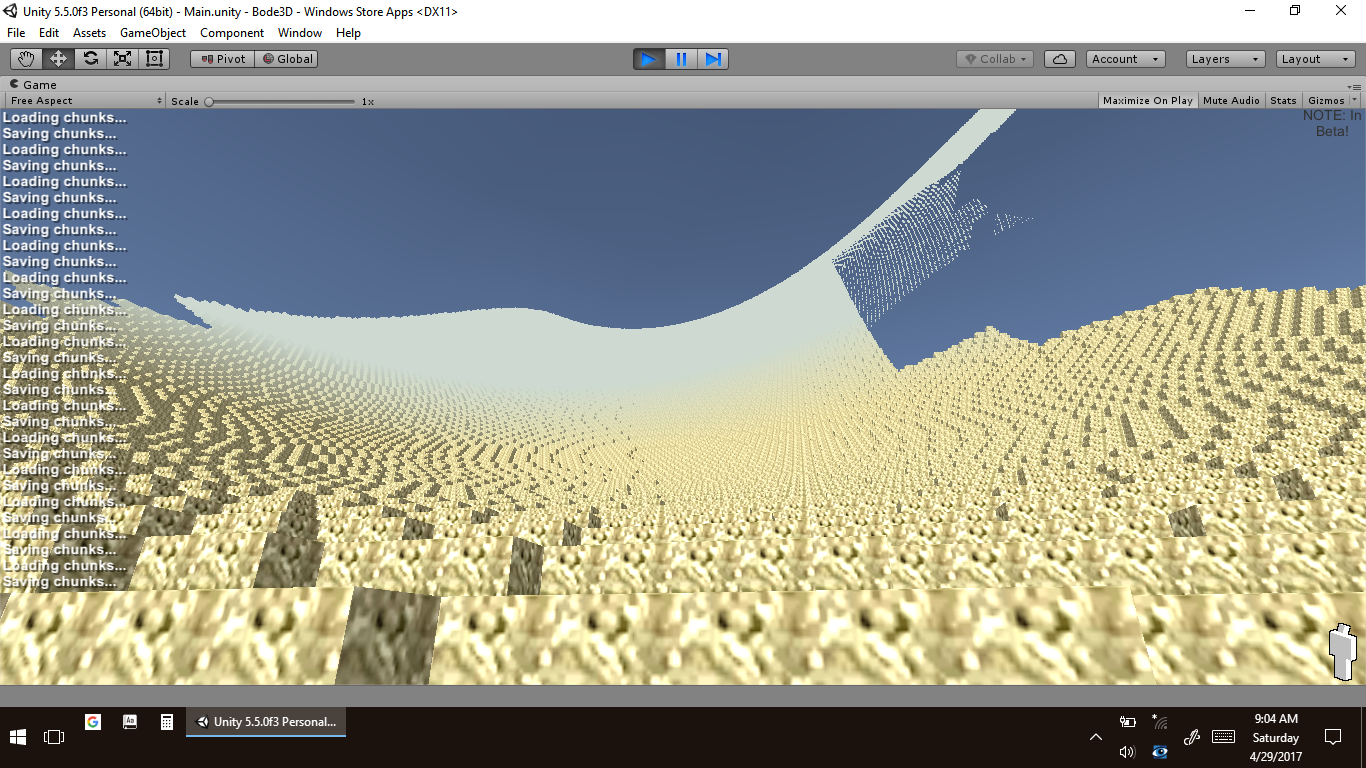Open the Layout dropdown
This screenshot has width=1366, height=768.
click(1314, 59)
